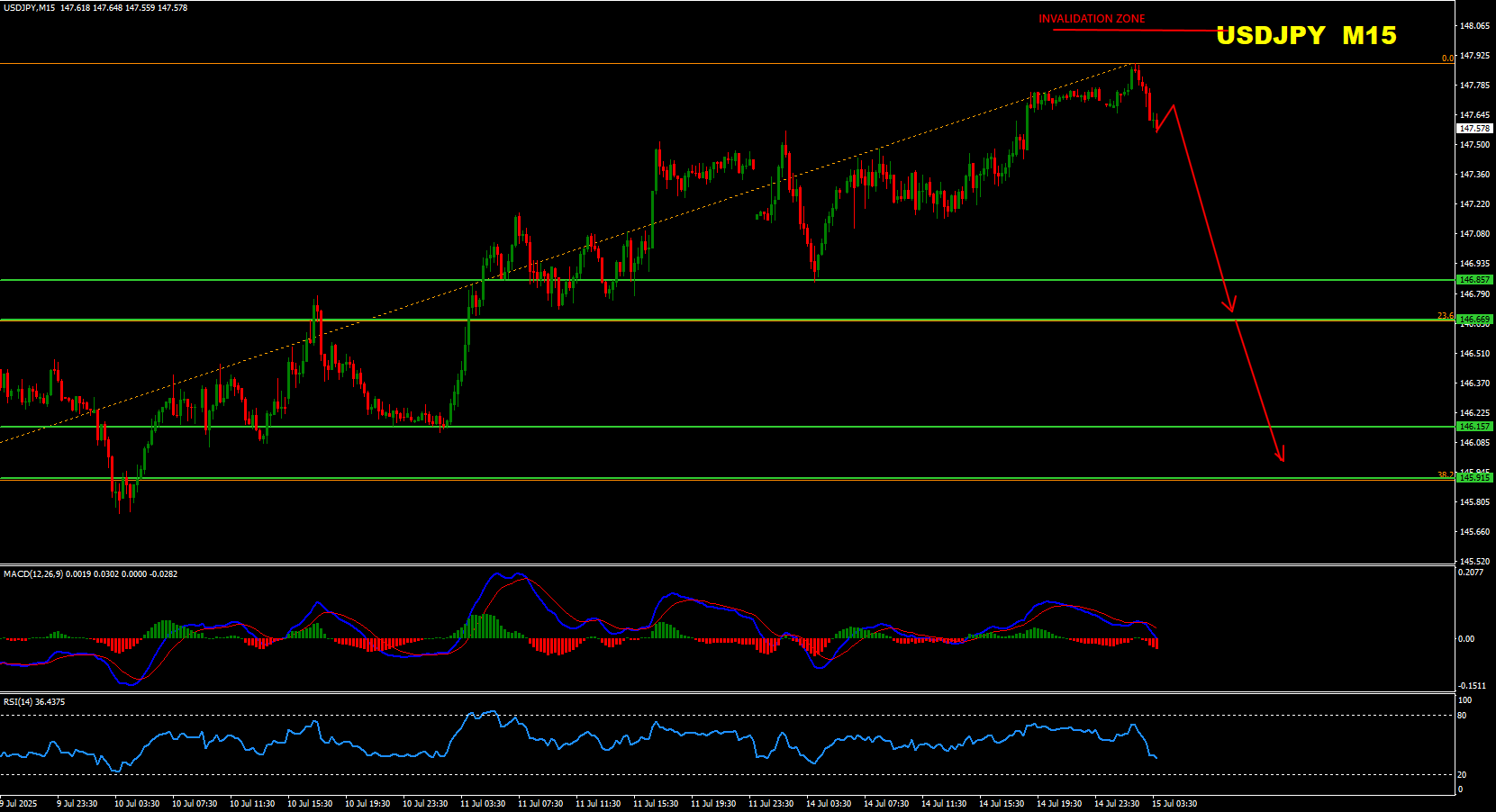Click the current price tag 147.578

coord(1474,129)
